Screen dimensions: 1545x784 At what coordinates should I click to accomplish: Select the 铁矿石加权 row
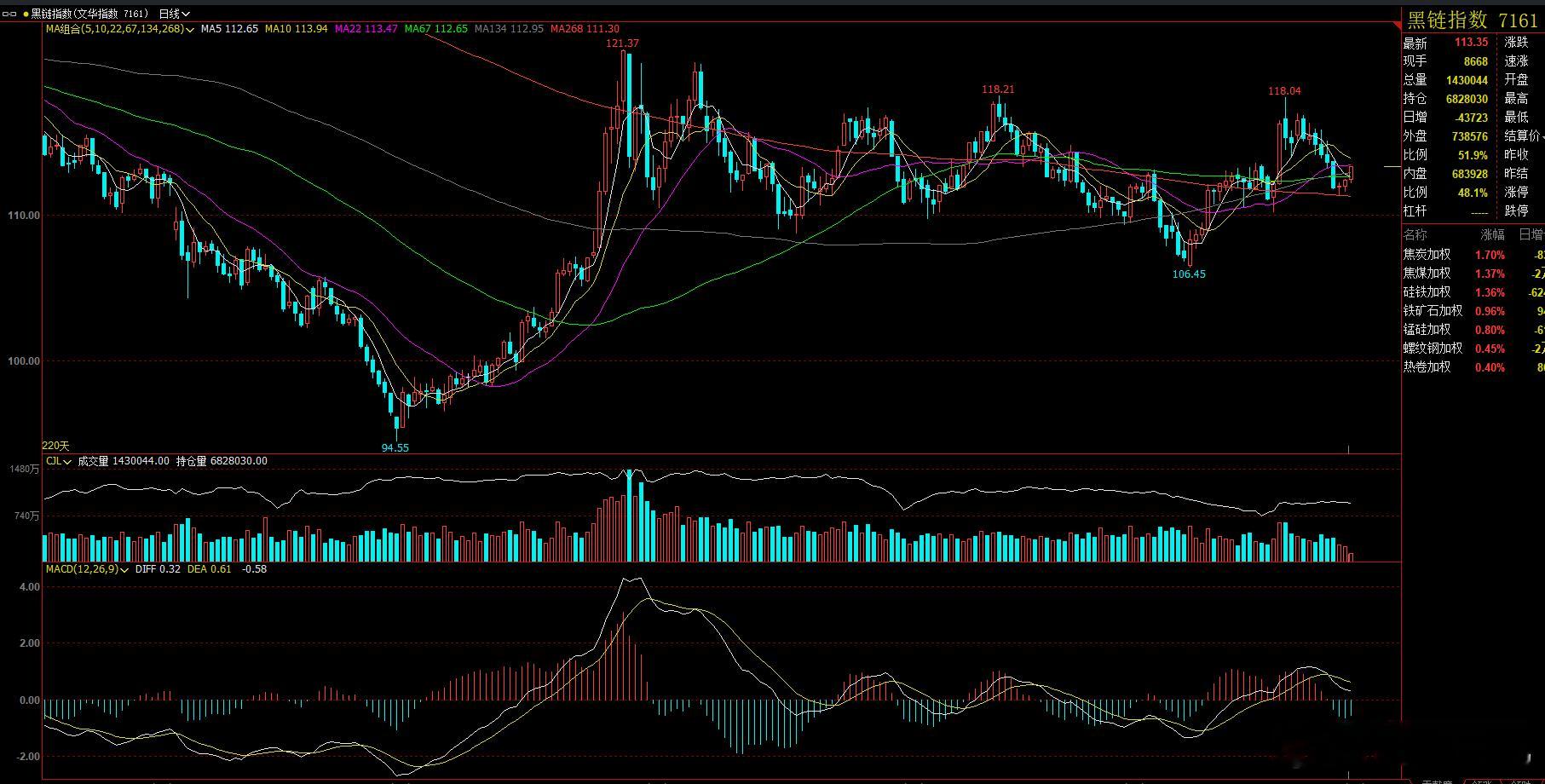[1473, 311]
